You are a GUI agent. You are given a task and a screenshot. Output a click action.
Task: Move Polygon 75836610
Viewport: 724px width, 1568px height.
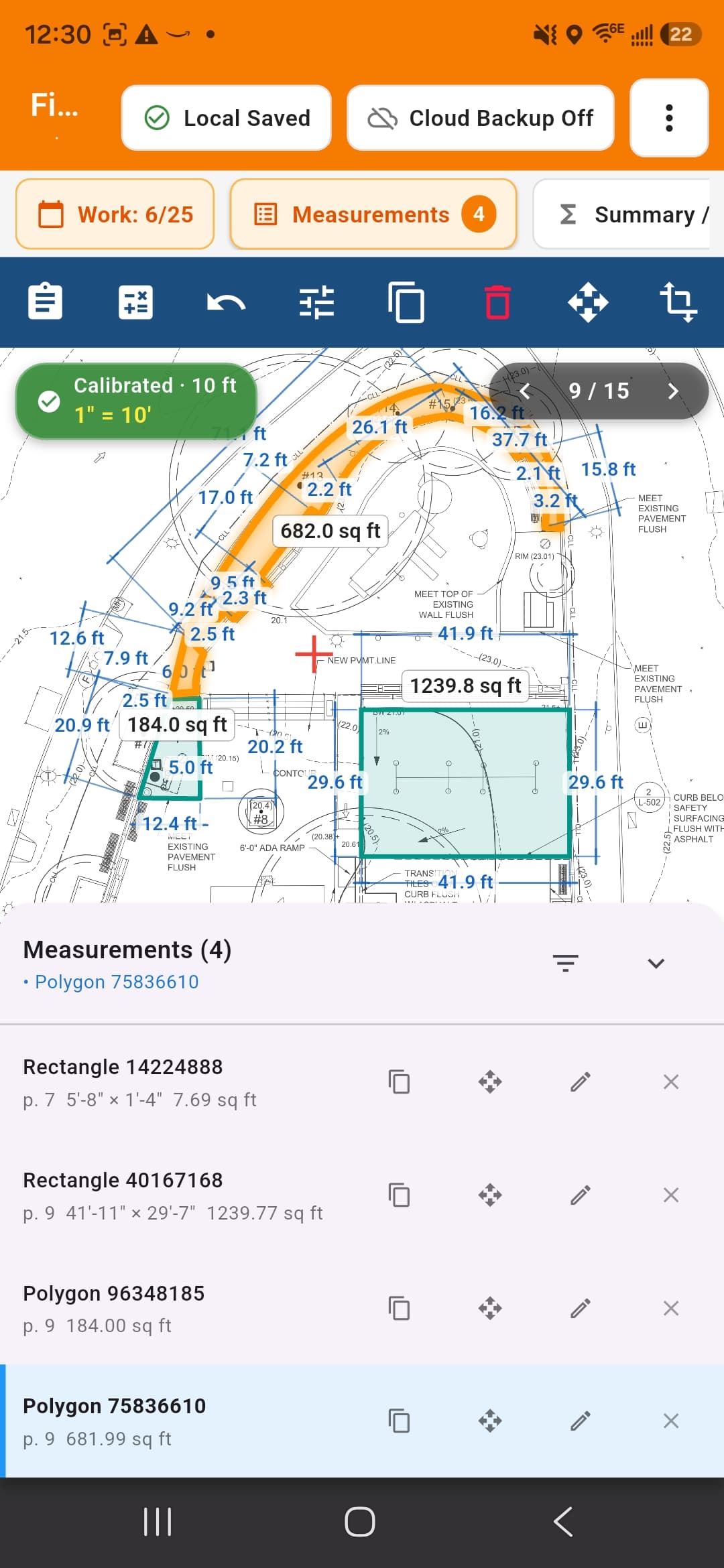pyautogui.click(x=490, y=1421)
